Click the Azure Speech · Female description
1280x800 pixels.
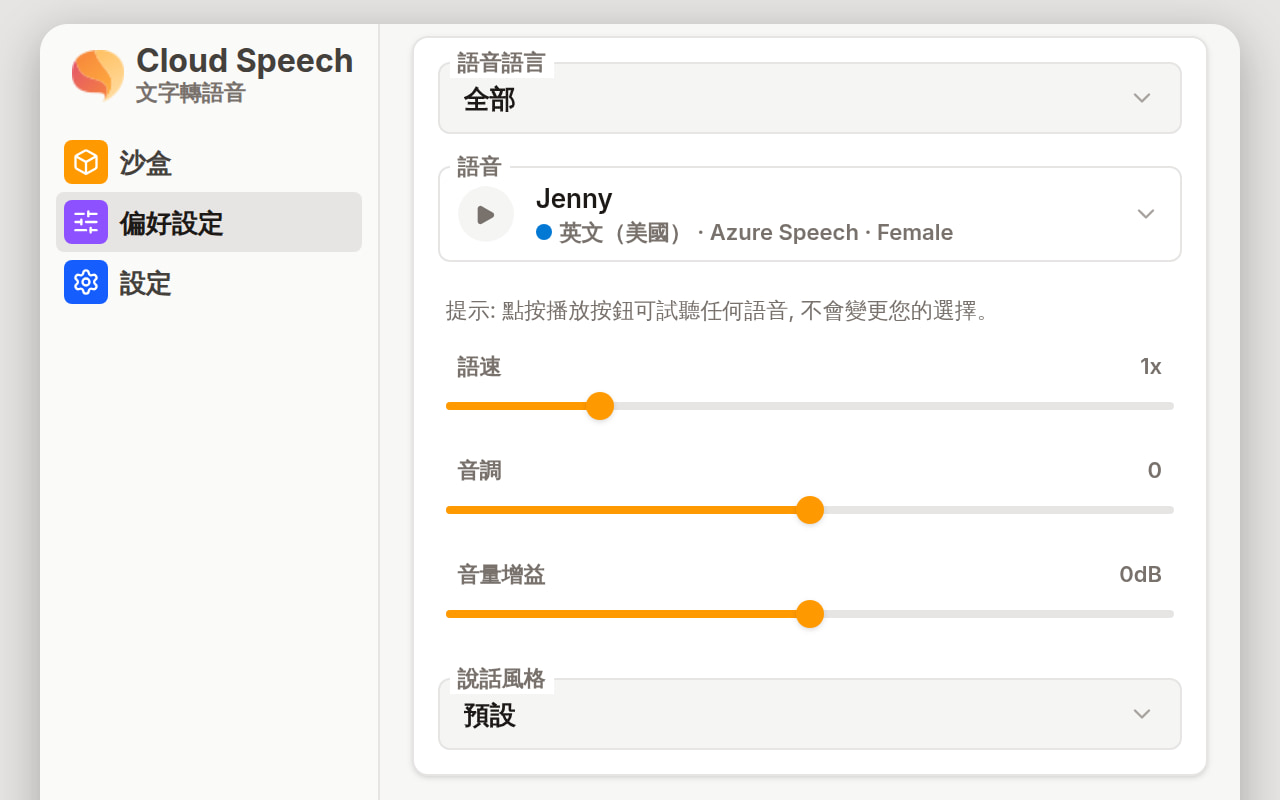(831, 233)
